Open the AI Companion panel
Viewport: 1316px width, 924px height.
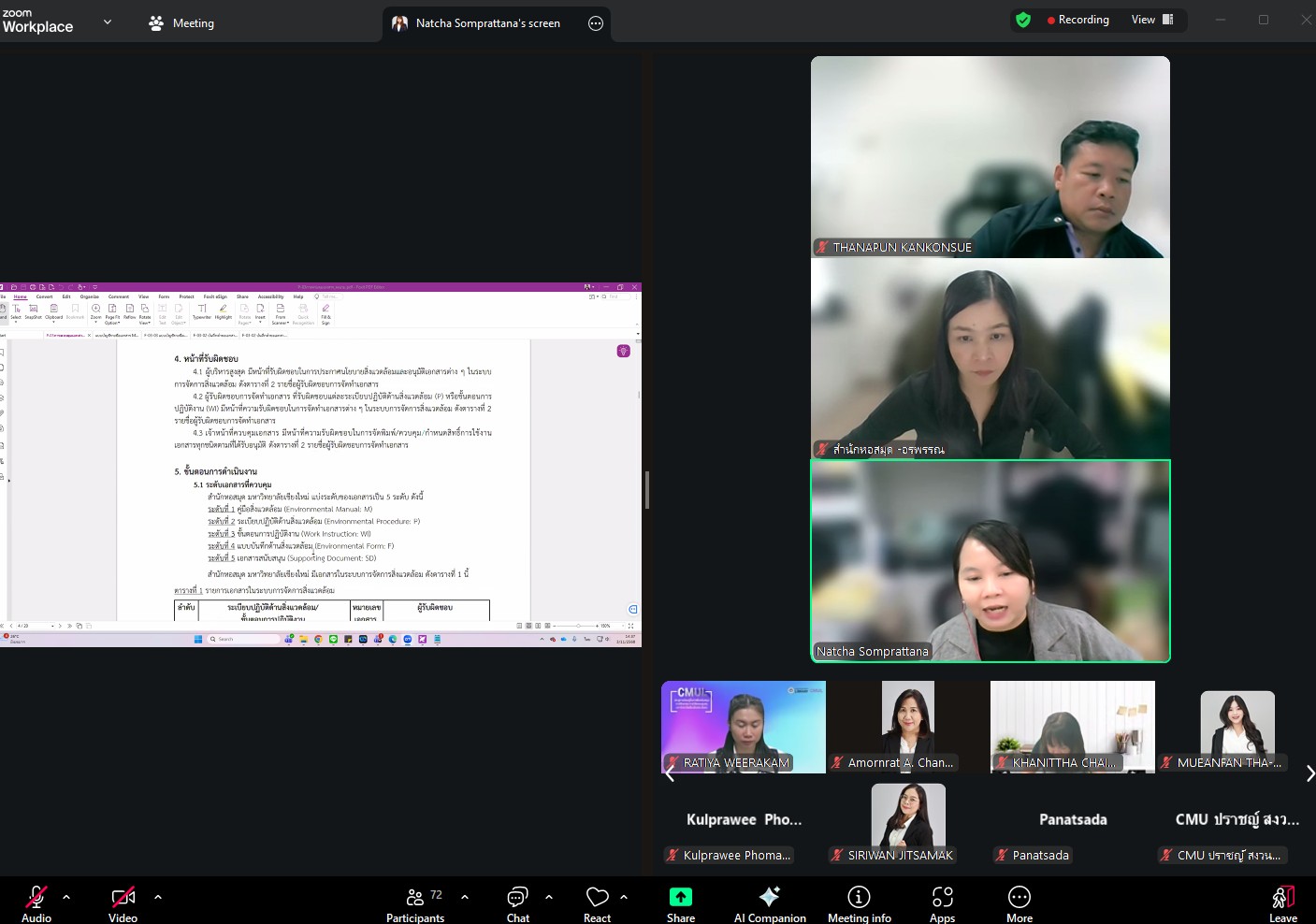(769, 902)
